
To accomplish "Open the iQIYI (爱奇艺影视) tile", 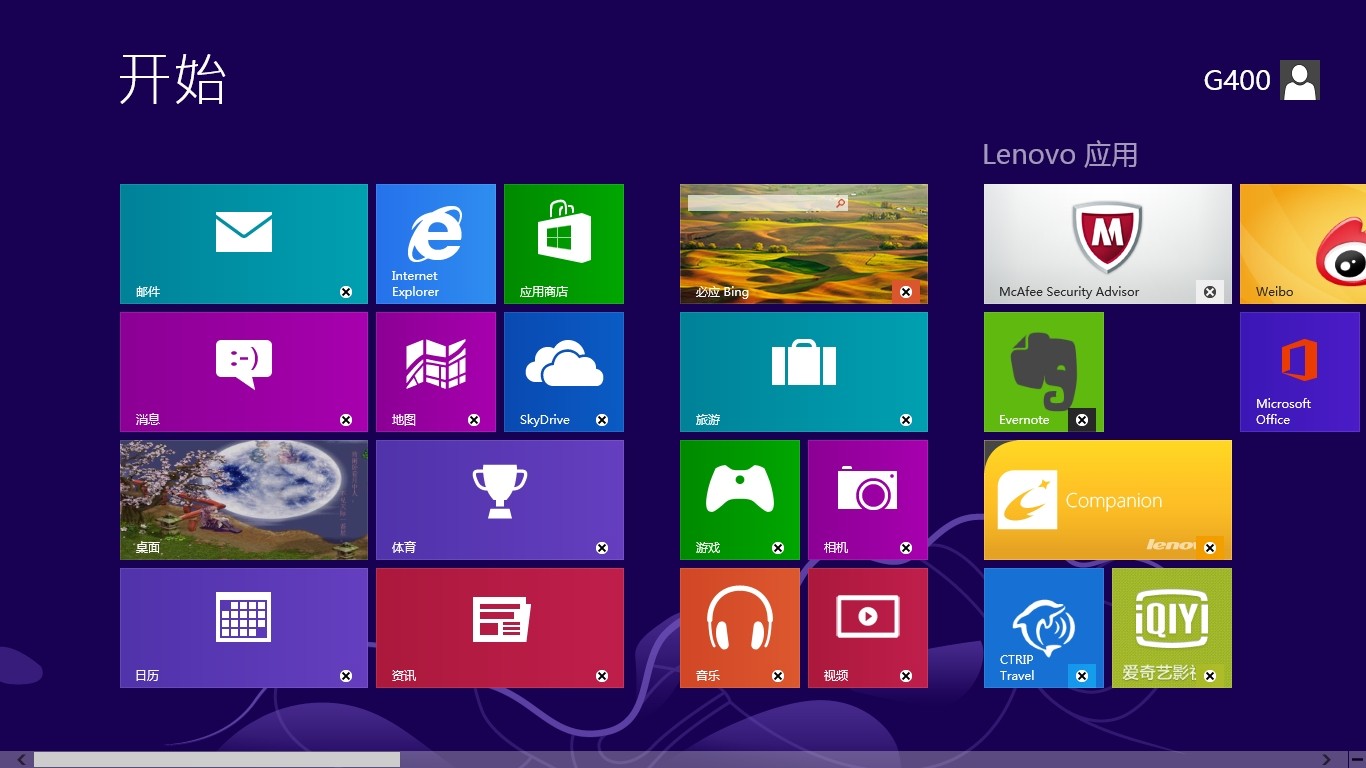I will [1172, 628].
